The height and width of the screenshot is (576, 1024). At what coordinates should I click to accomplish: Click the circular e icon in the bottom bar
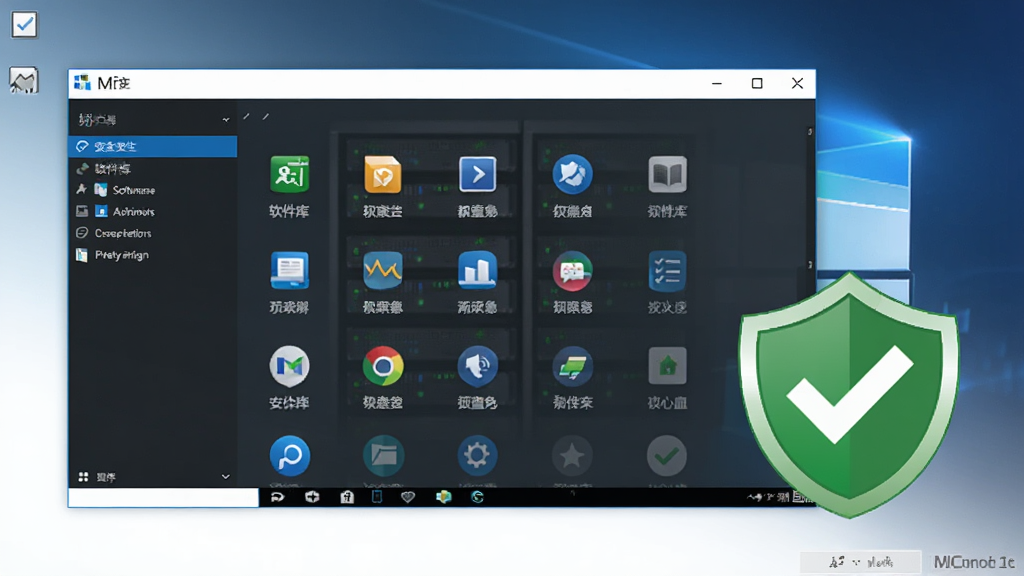click(x=477, y=497)
